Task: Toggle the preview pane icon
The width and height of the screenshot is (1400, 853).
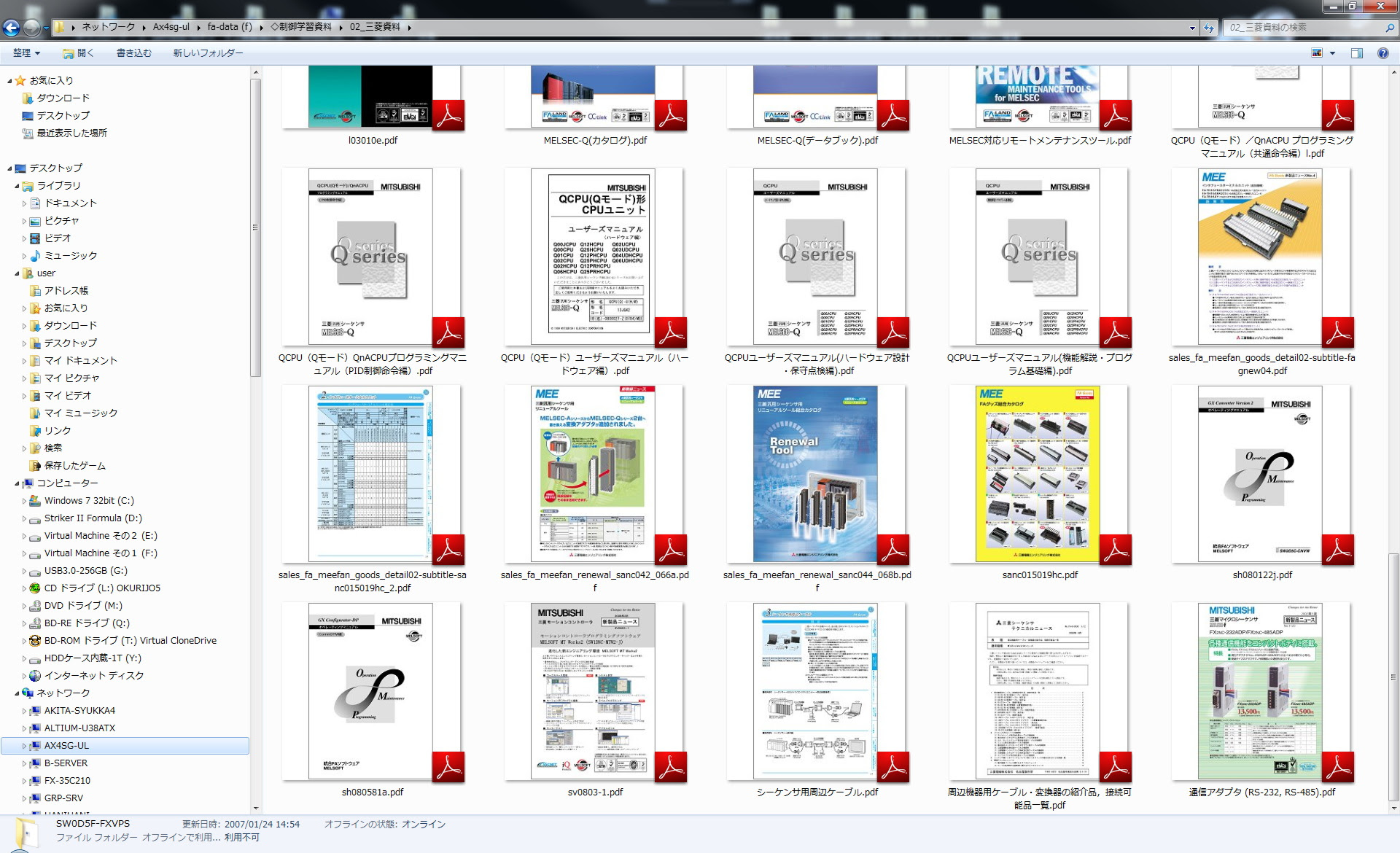Action: coord(1357,53)
